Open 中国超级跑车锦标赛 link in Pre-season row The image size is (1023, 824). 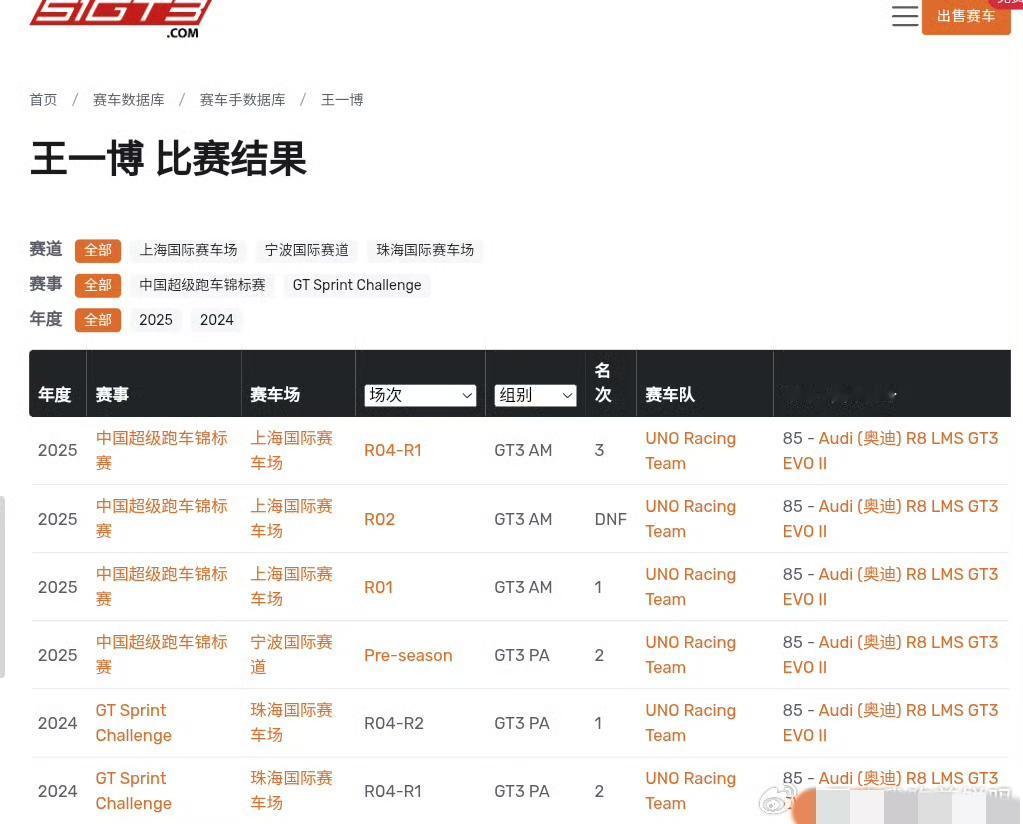point(161,654)
